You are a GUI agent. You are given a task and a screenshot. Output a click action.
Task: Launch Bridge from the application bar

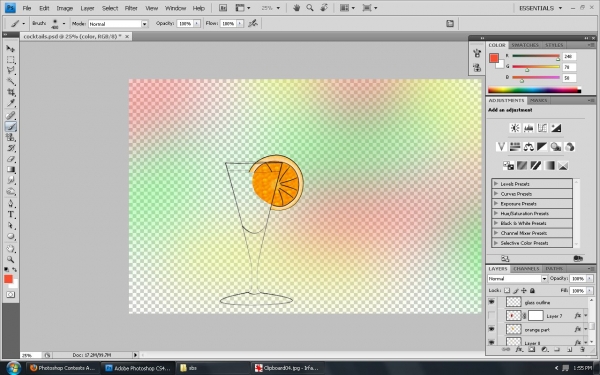pyautogui.click(x=223, y=8)
